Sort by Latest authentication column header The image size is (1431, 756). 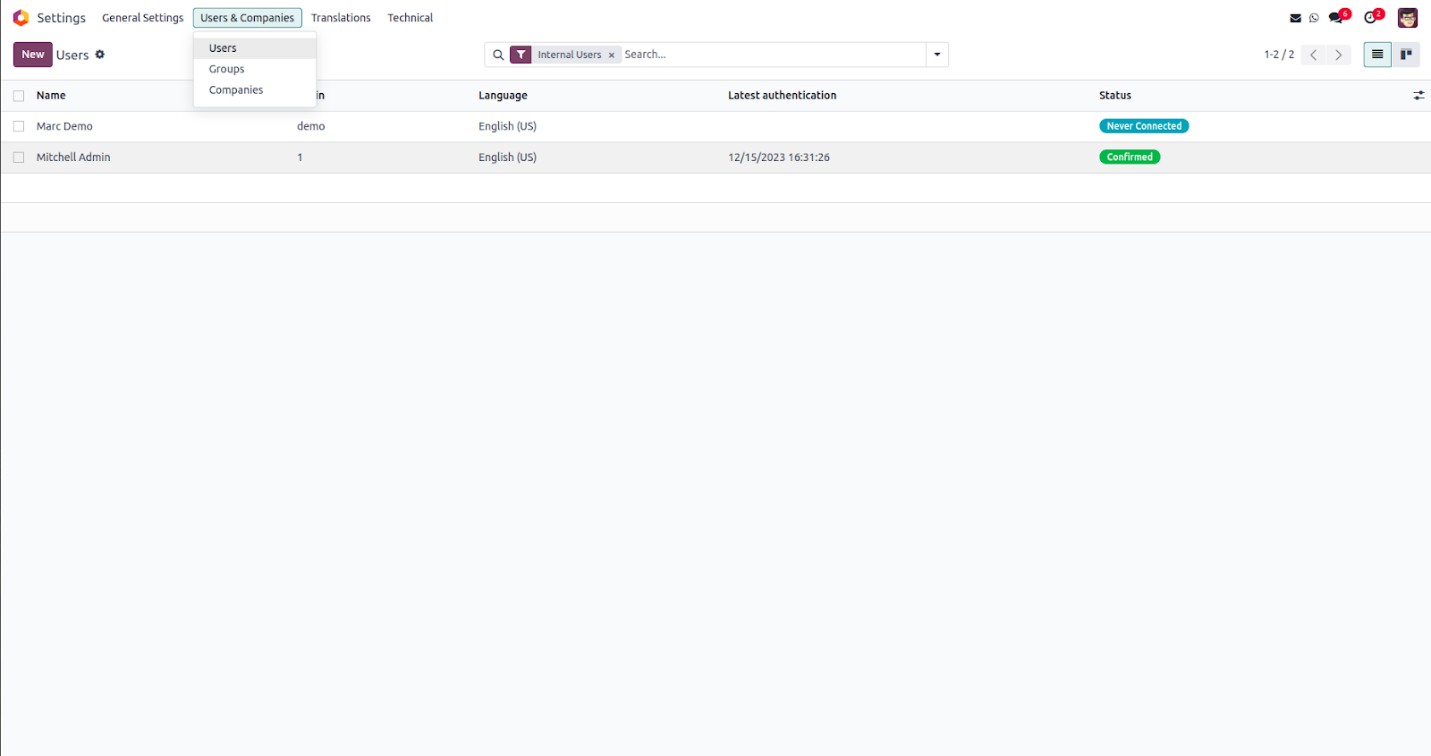pyautogui.click(x=782, y=96)
